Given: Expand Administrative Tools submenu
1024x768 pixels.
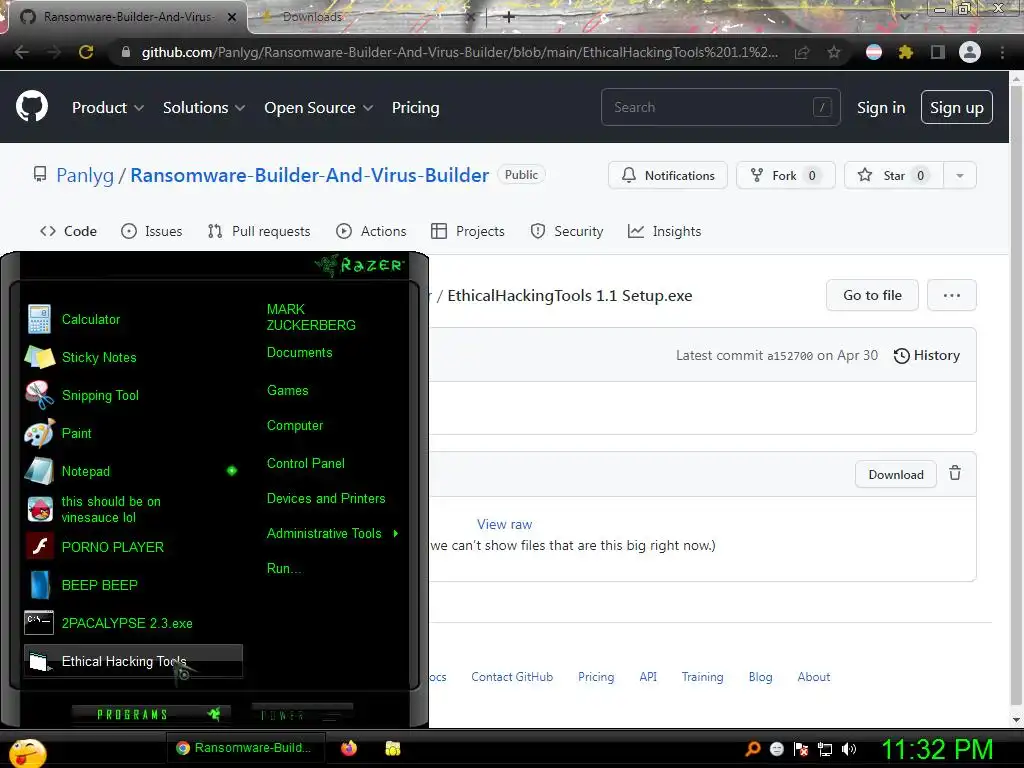Looking at the screenshot, I should pyautogui.click(x=332, y=534).
